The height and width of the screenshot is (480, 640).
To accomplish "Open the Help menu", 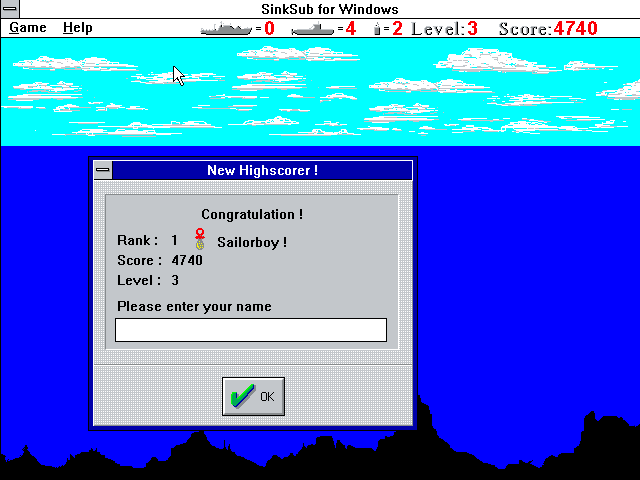I will [77, 28].
